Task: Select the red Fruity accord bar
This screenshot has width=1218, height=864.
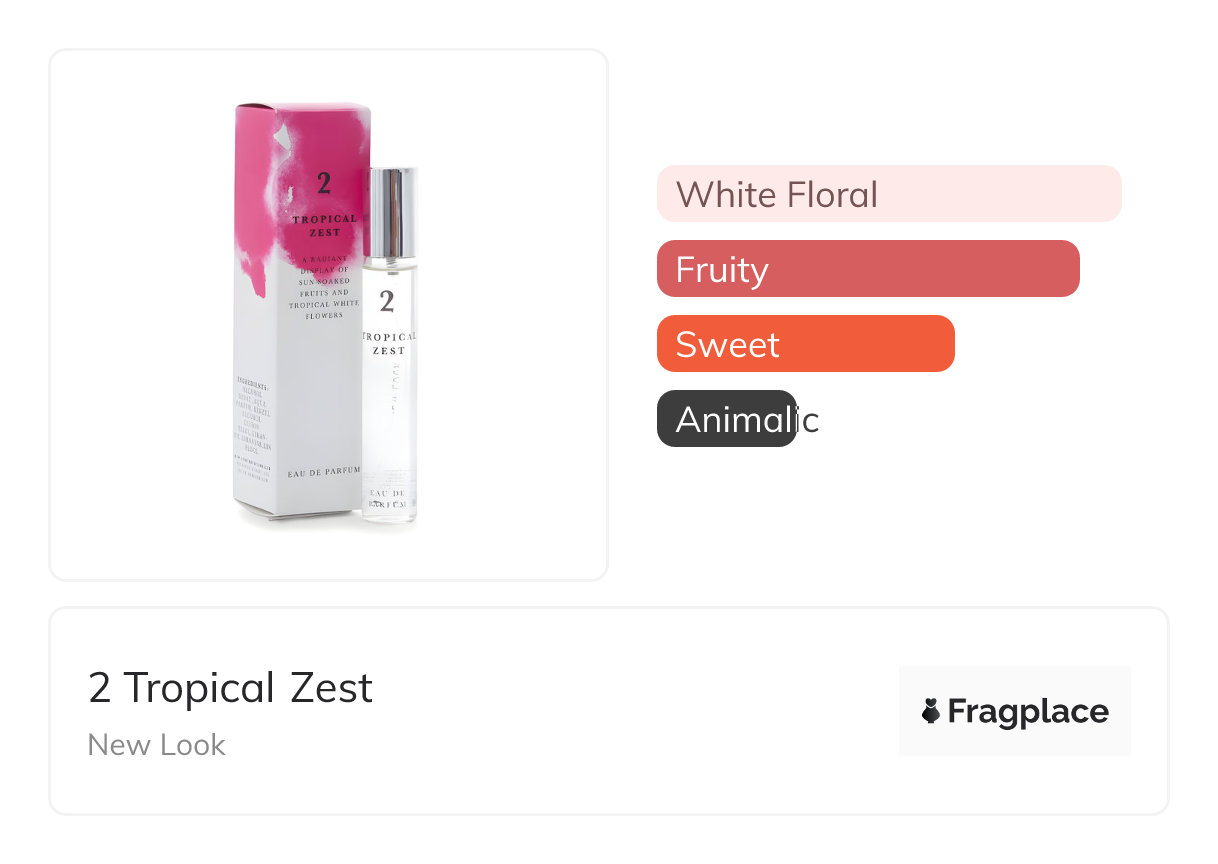Action: (x=867, y=269)
